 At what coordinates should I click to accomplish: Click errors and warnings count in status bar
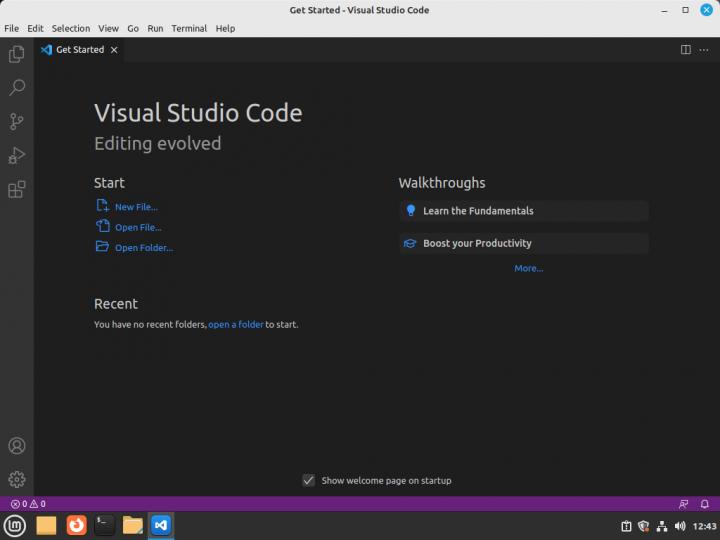click(x=28, y=504)
